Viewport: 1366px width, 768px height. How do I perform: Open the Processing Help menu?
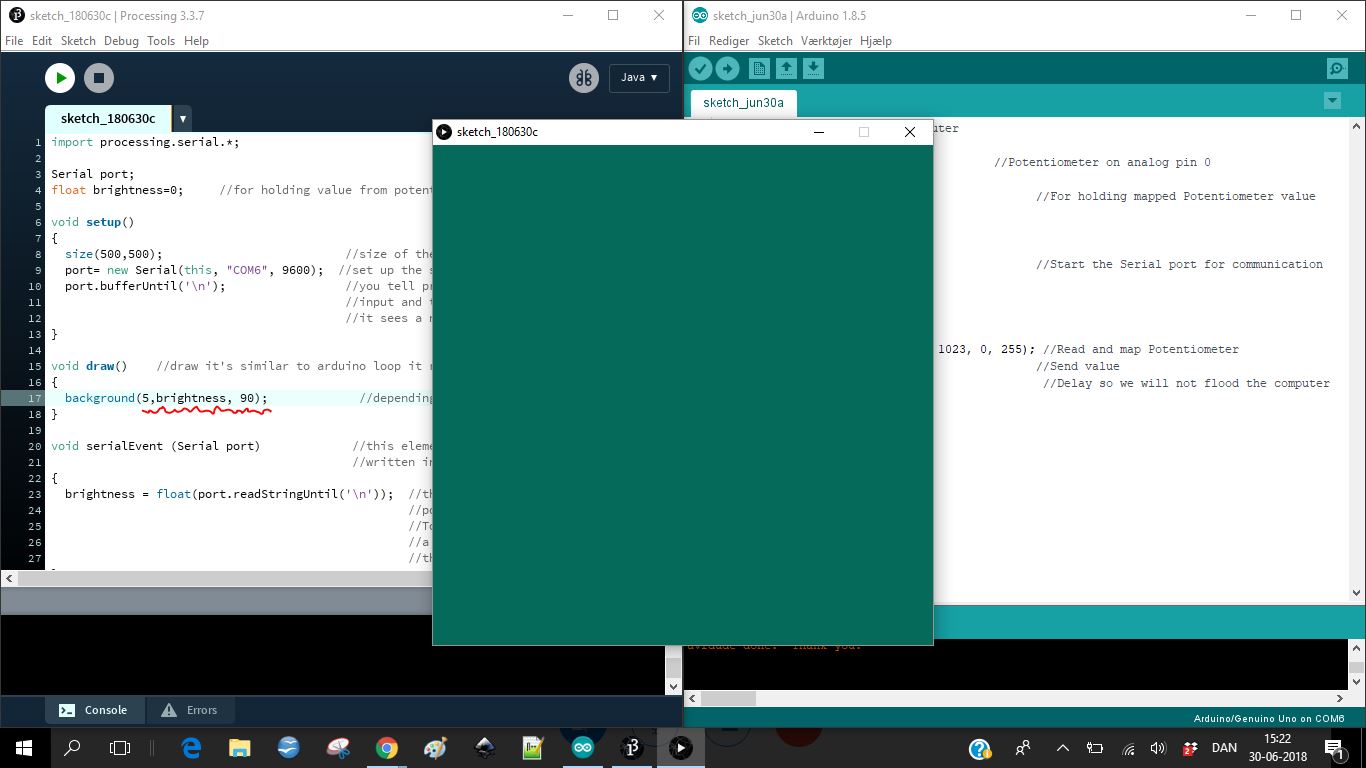coord(196,41)
